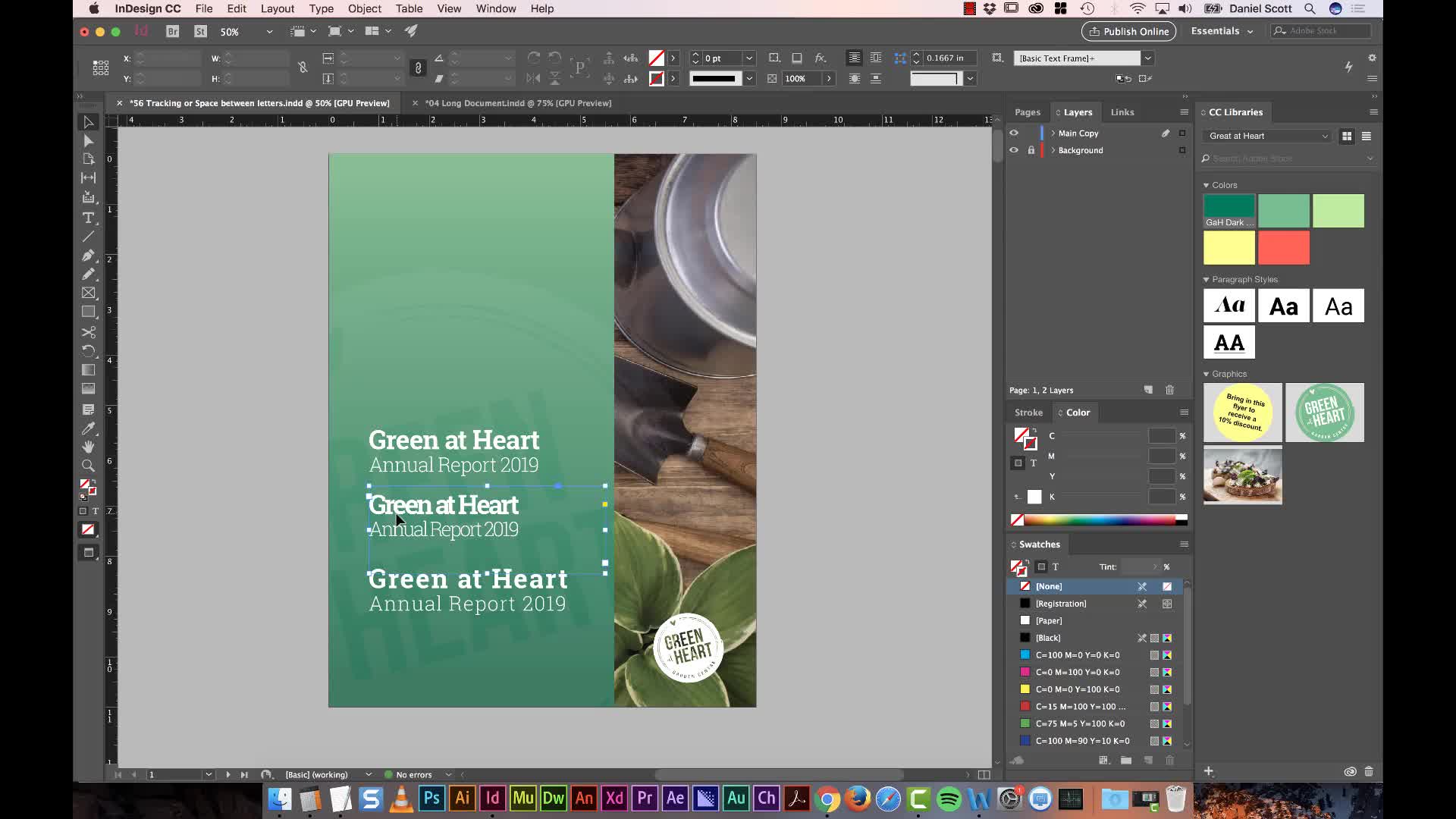Select the GaH Dark green library color
1456x819 pixels.
[1229, 211]
